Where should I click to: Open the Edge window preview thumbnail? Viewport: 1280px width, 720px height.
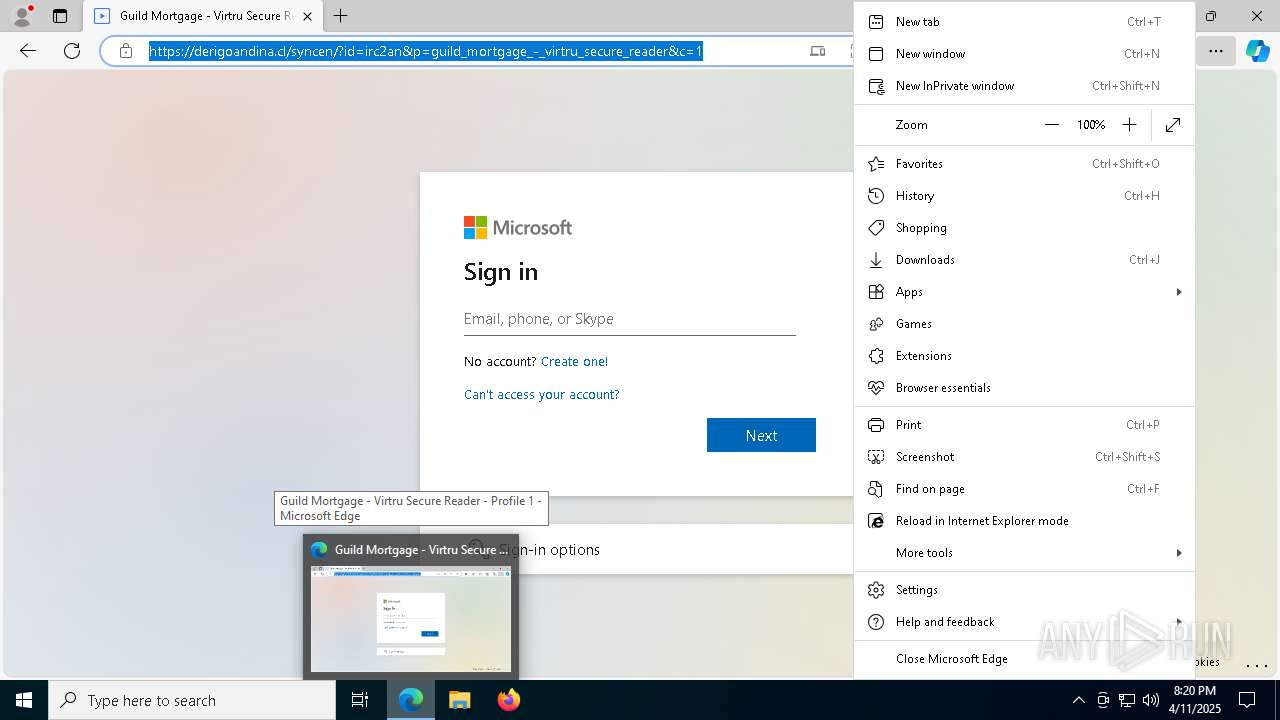[411, 620]
